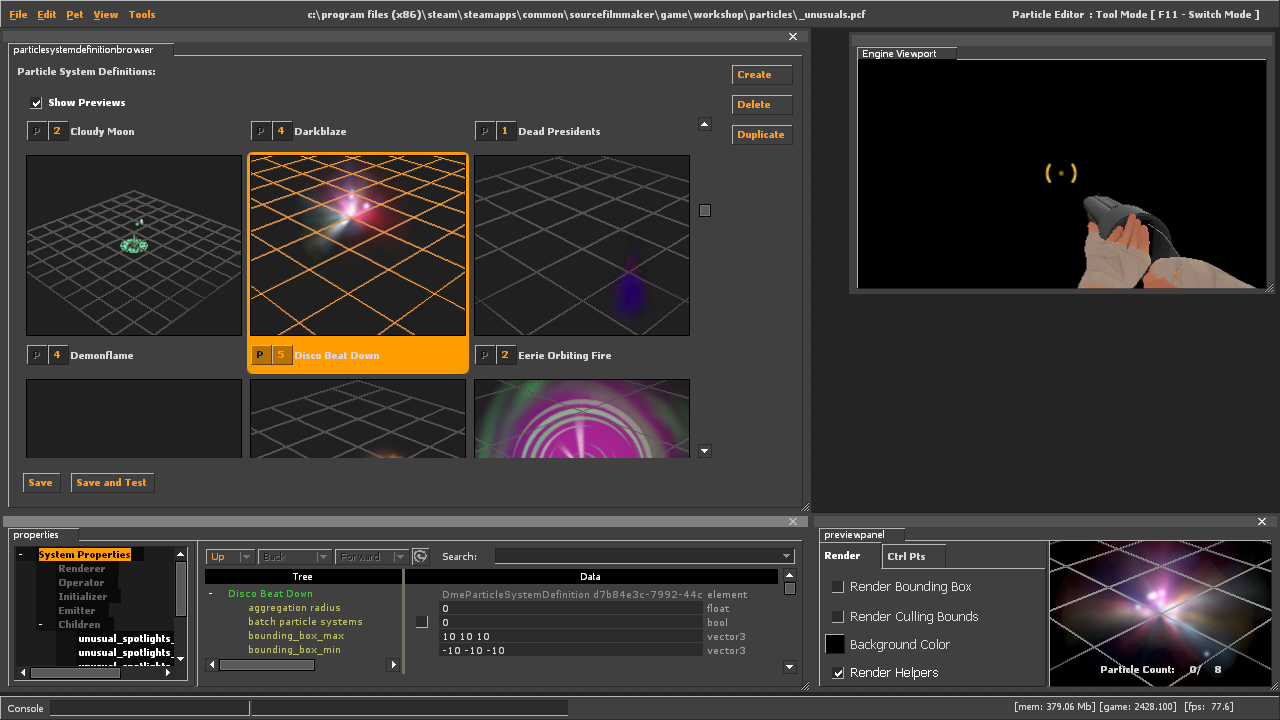Click the P icon beside Cloudy Moon
This screenshot has width=1280, height=720.
click(x=36, y=131)
